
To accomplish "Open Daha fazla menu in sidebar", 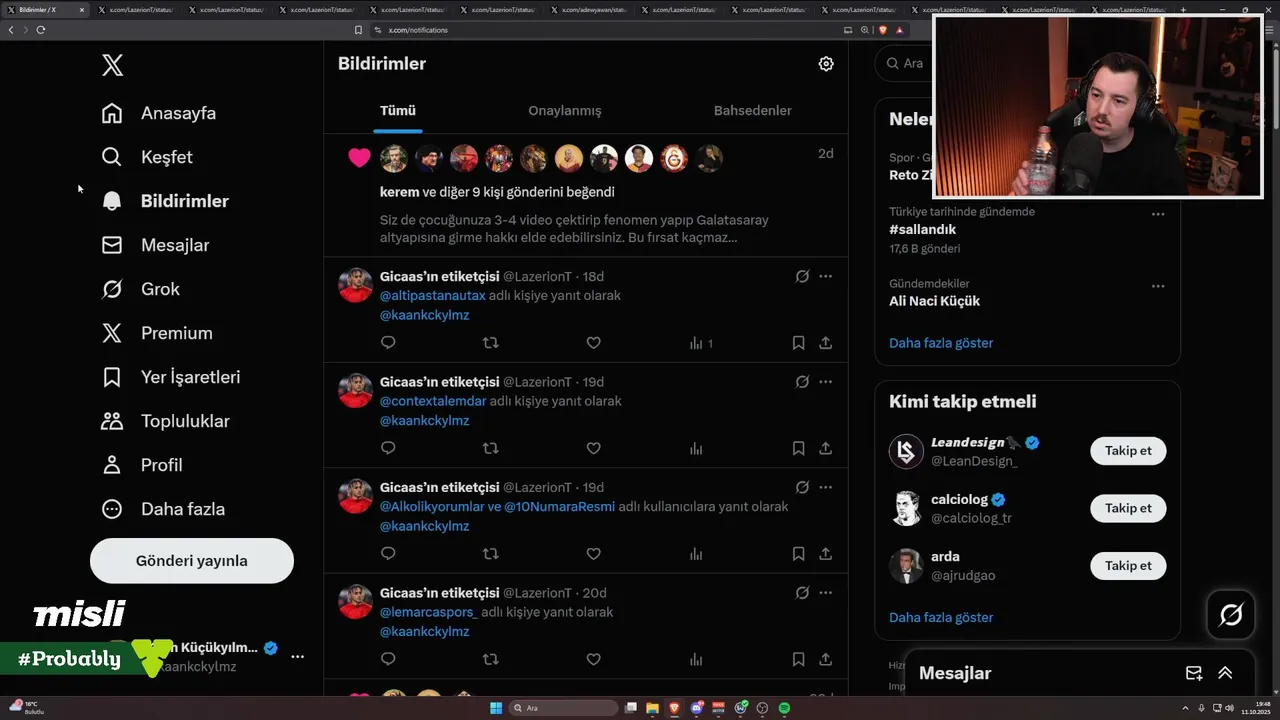I will tap(164, 509).
